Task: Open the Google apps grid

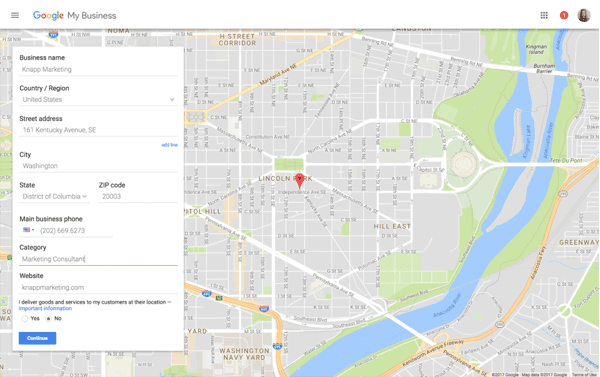Action: [544, 15]
